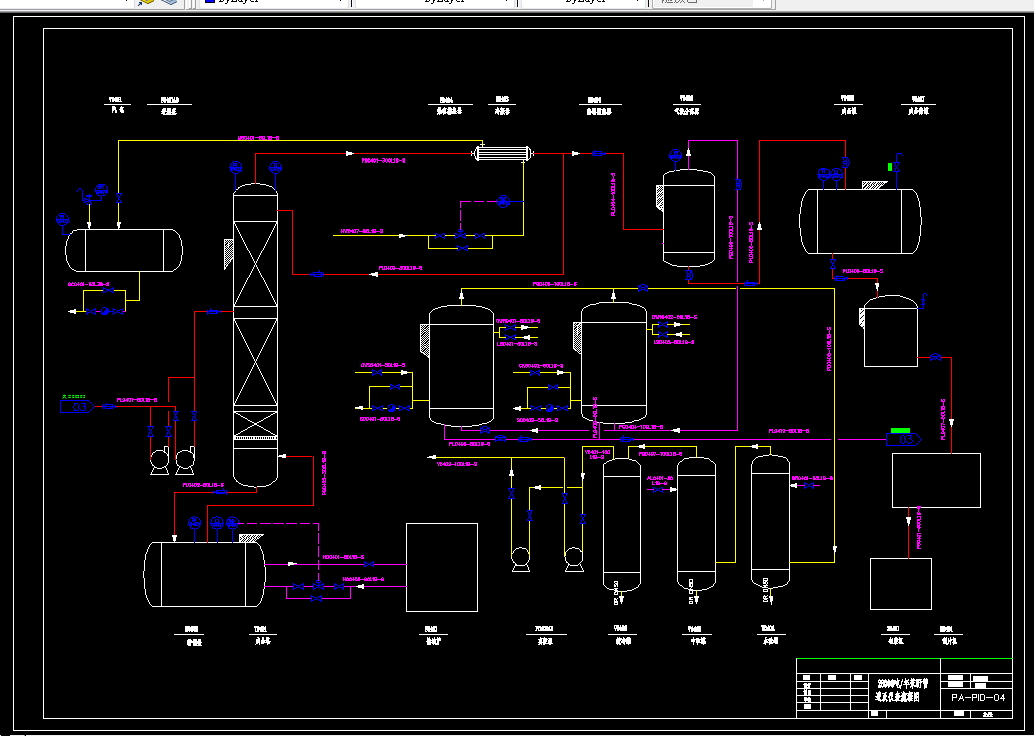The image size is (1034, 736).
Task: Select the instrument bubble left of upper-left tank
Action: tap(63, 219)
